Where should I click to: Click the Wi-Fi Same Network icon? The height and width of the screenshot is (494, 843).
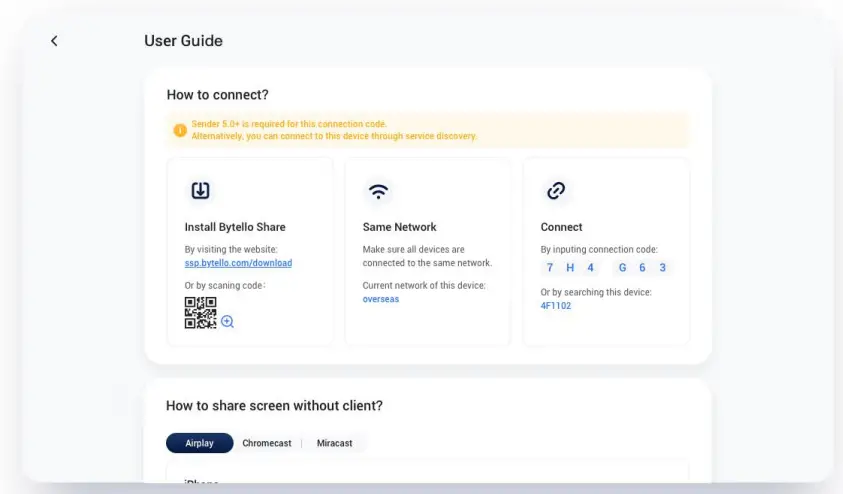(378, 191)
